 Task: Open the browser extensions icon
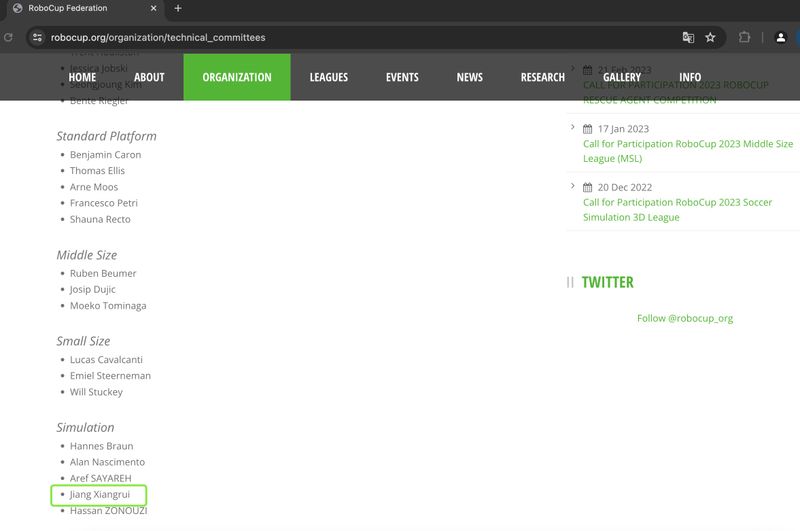[x=745, y=37]
